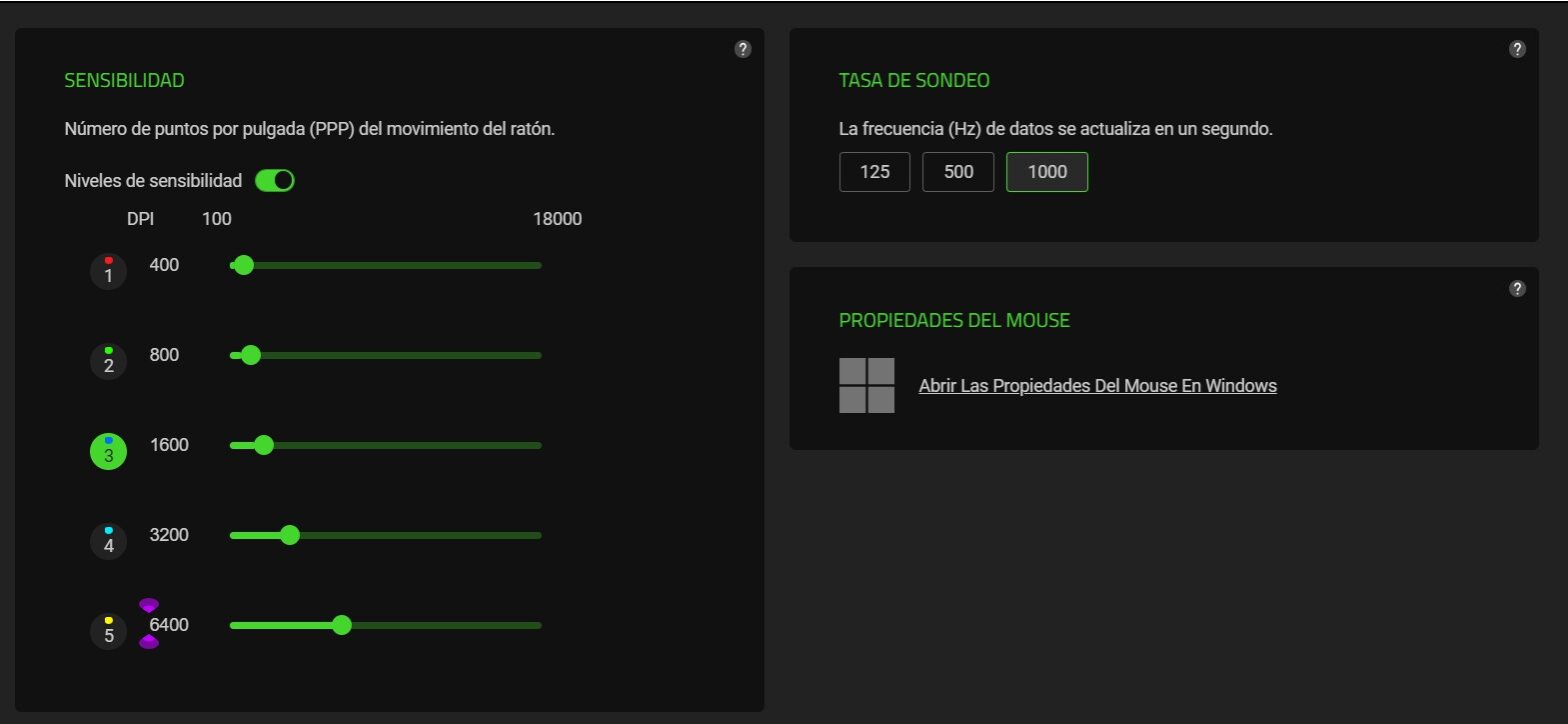Open help for the Sensibilidad panel

click(x=743, y=49)
